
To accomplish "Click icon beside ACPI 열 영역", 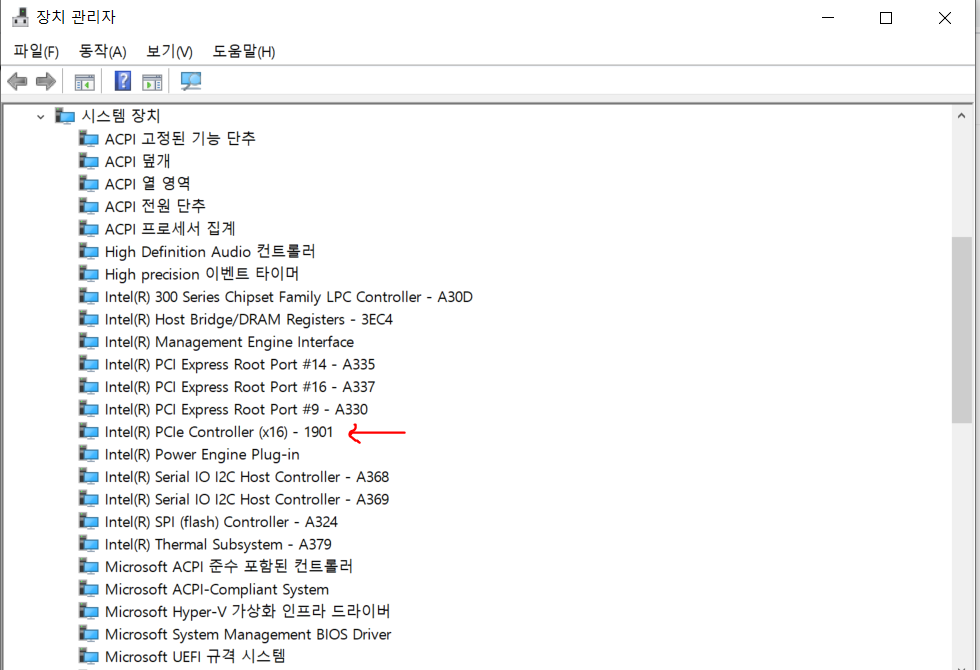I will click(89, 183).
